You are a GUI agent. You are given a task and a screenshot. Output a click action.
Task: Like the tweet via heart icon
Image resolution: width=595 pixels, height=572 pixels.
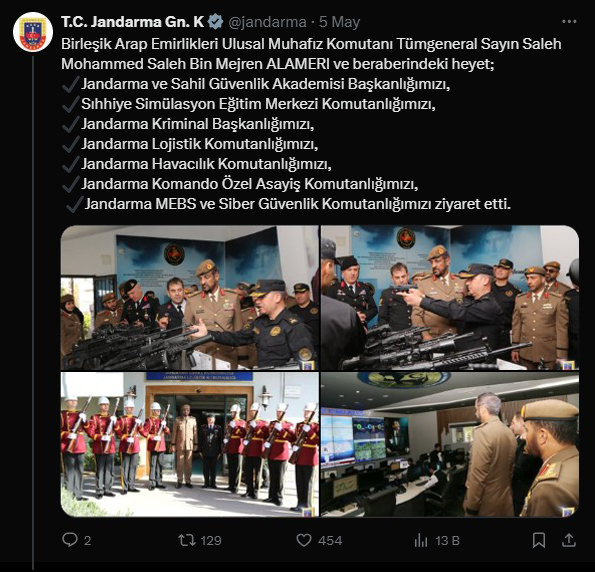click(304, 540)
